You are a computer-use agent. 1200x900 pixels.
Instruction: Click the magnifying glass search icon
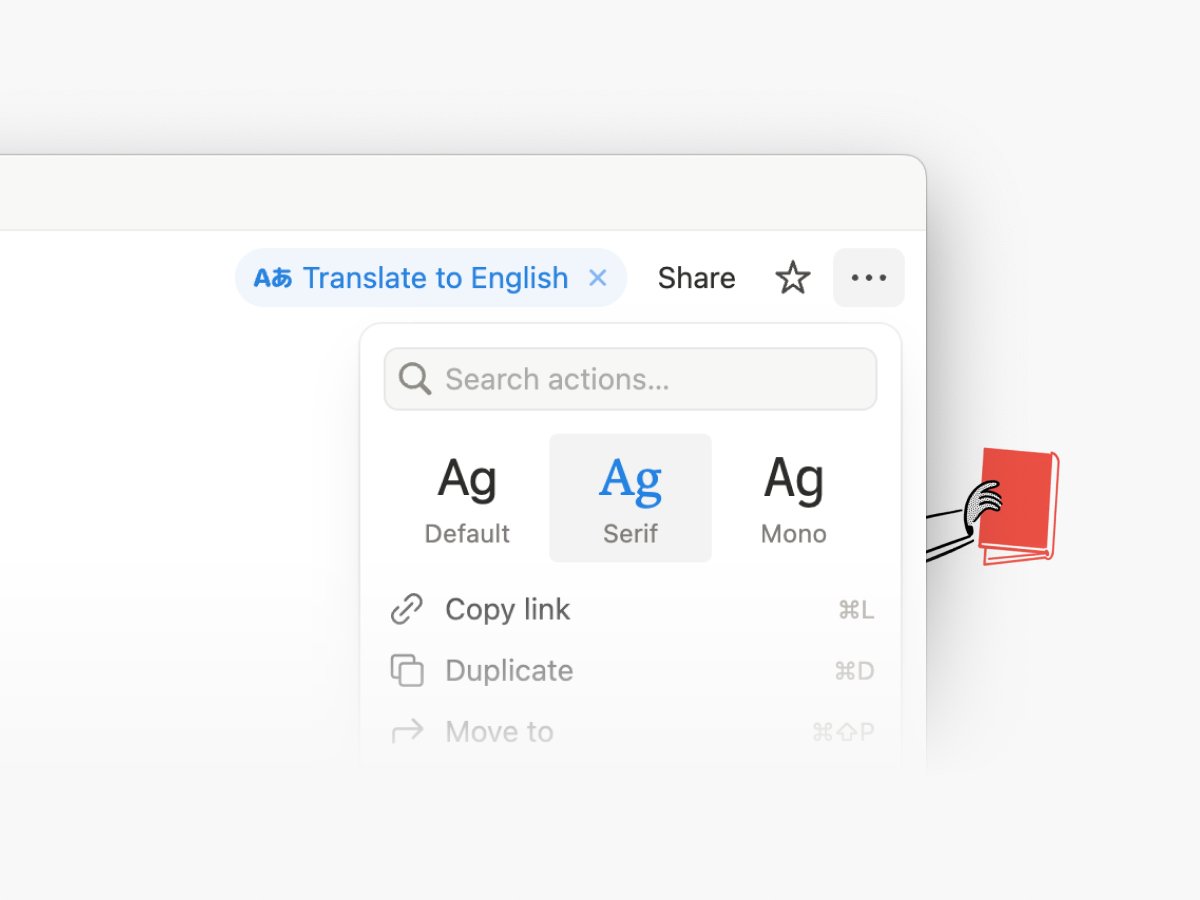click(x=413, y=378)
